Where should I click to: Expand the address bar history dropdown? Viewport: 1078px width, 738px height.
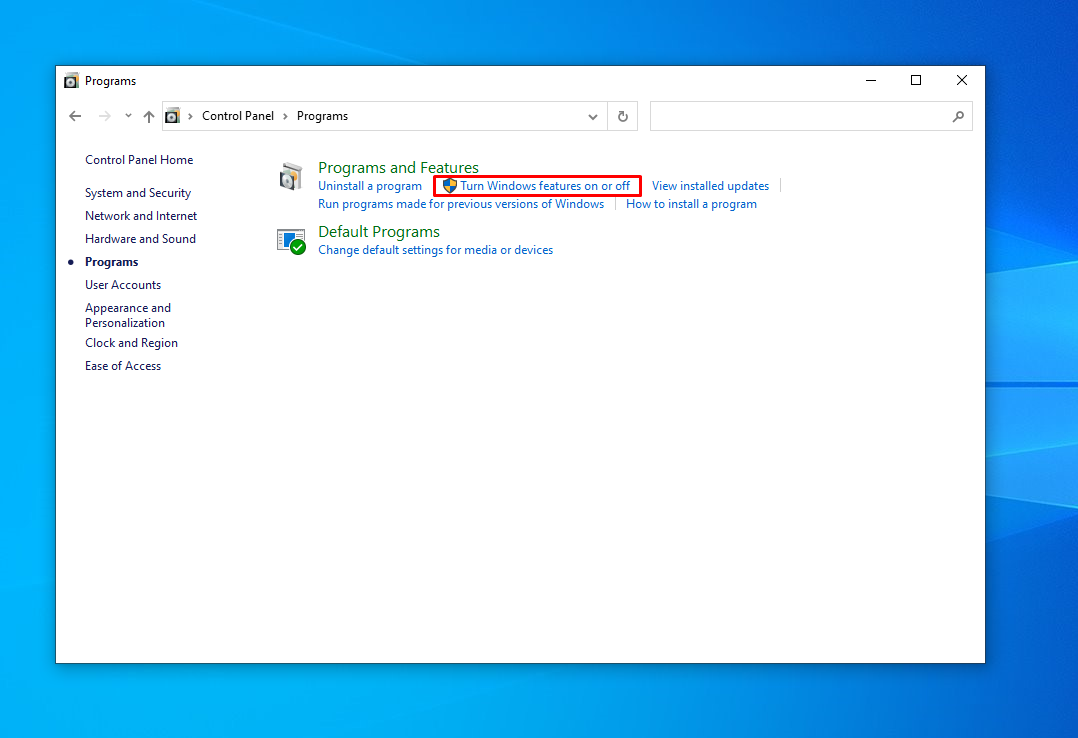[593, 116]
